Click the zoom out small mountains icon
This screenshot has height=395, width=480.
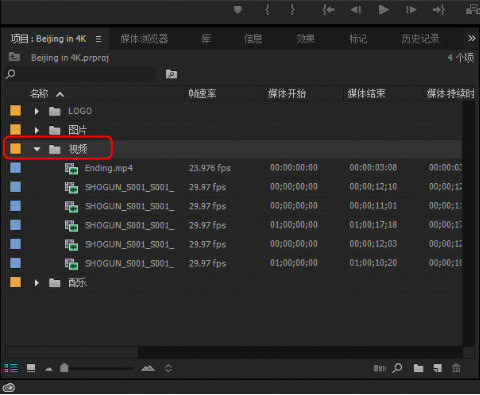49,369
